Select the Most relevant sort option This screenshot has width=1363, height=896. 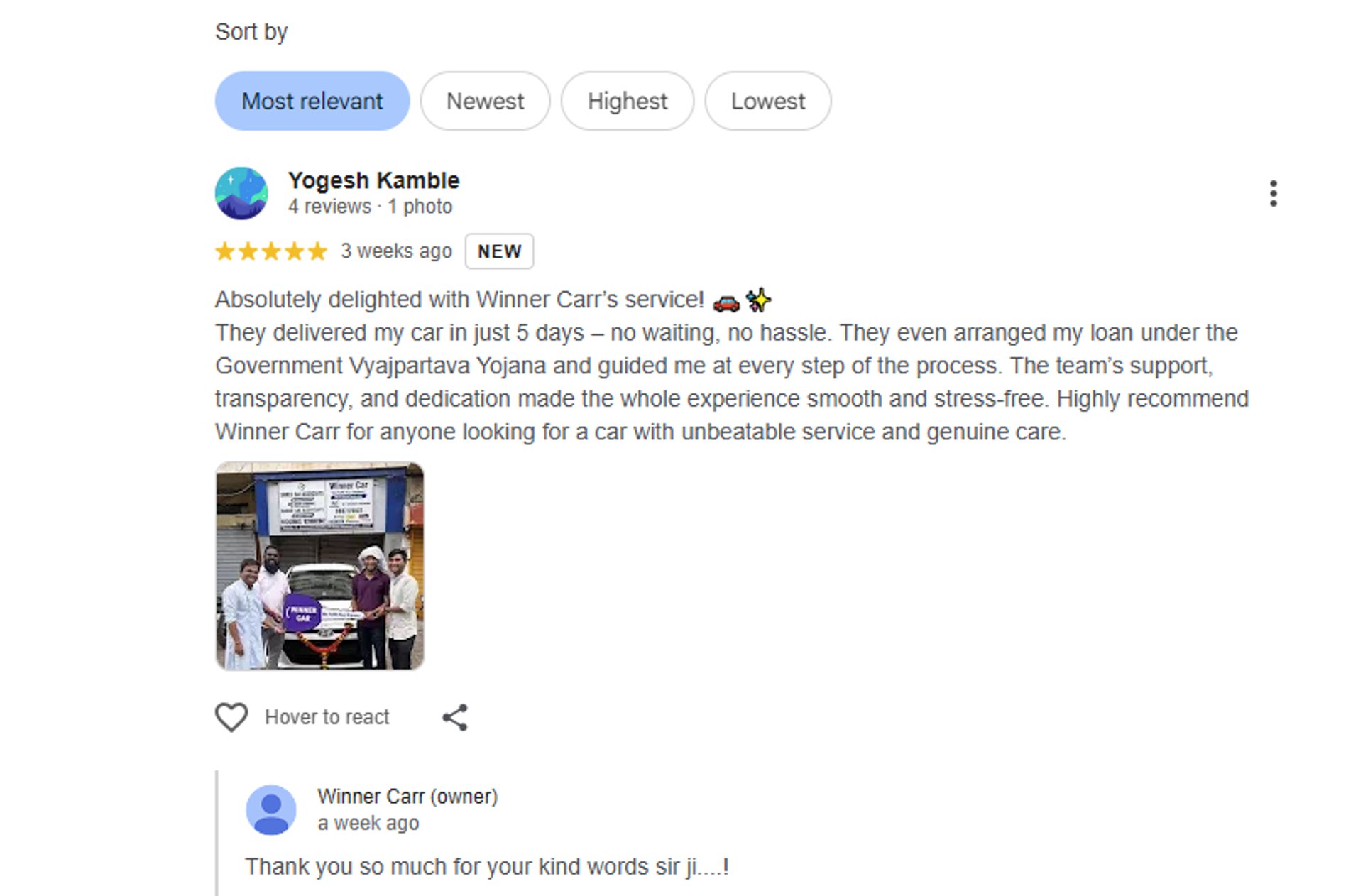[312, 101]
